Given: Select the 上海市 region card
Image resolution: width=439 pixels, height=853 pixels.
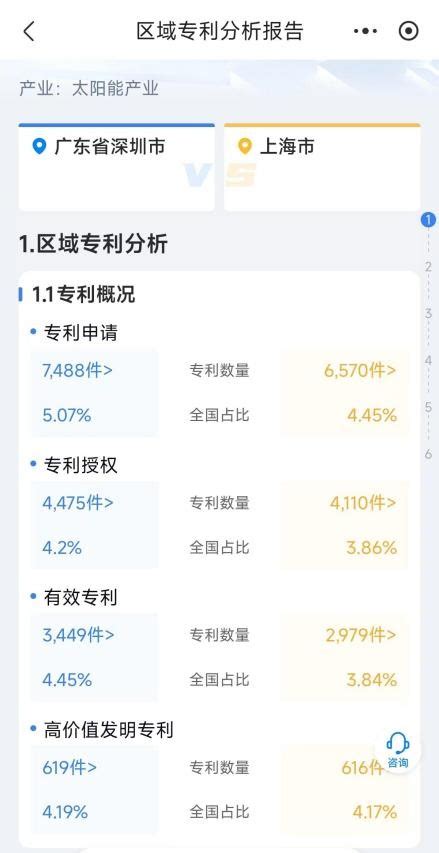Looking at the screenshot, I should click(322, 168).
